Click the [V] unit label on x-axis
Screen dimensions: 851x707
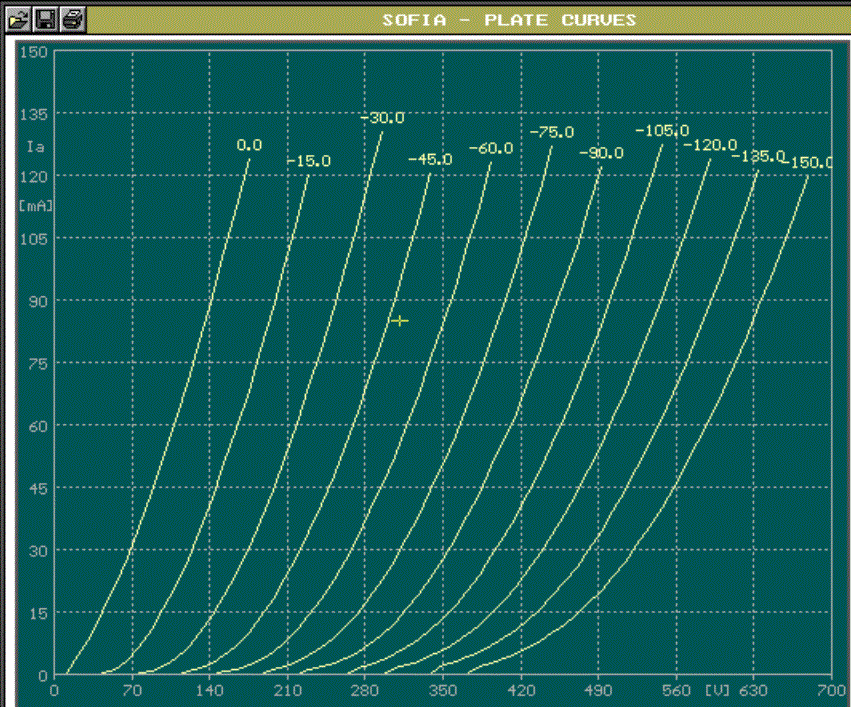[x=718, y=690]
